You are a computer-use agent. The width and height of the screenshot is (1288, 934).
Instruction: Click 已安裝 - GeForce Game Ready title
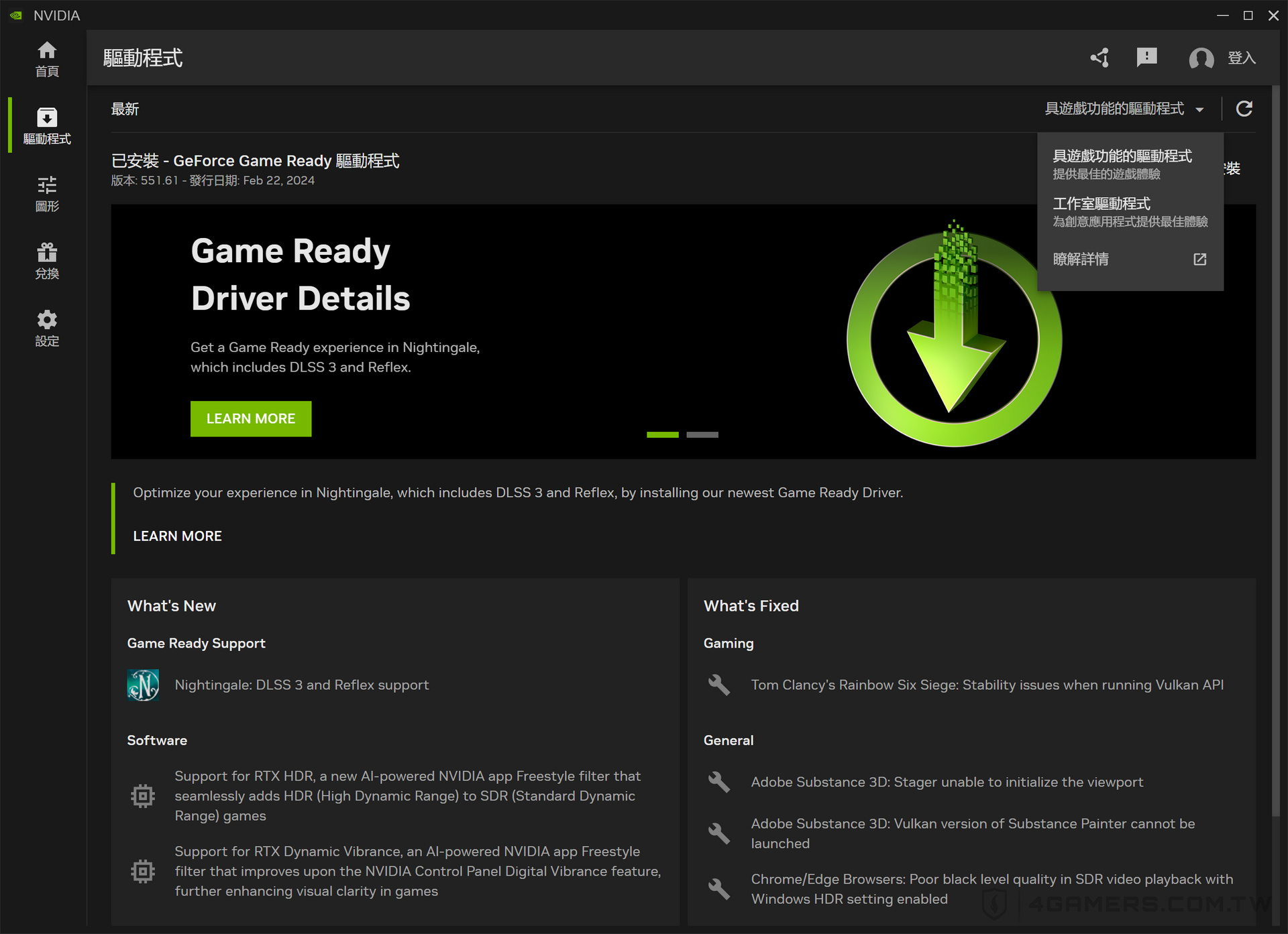(255, 161)
